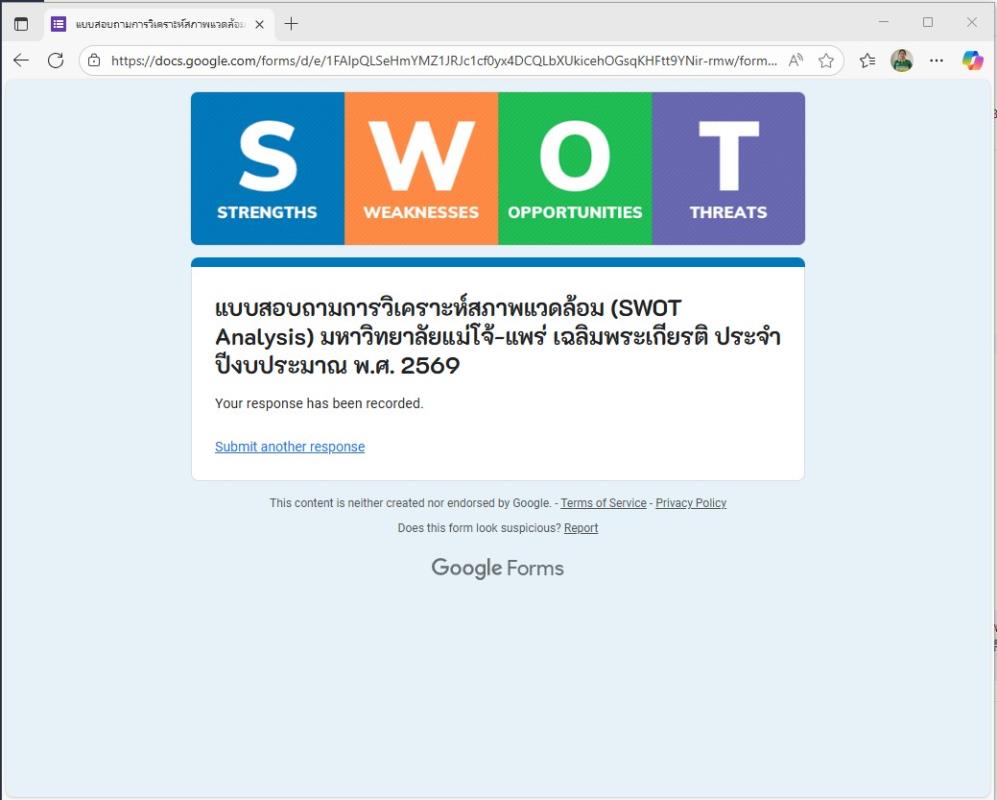
Task: Add this page to favorites
Action: coord(826,60)
